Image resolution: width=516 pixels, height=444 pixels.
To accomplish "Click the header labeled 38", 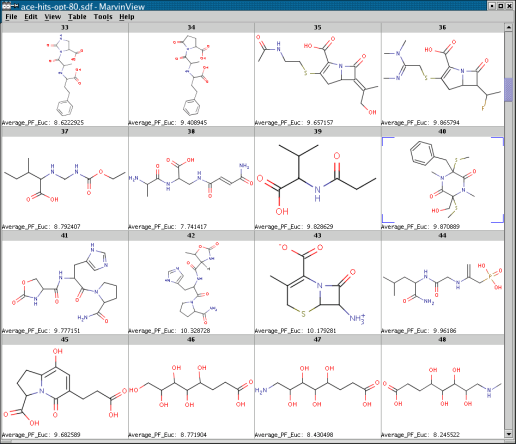I will point(191,131).
